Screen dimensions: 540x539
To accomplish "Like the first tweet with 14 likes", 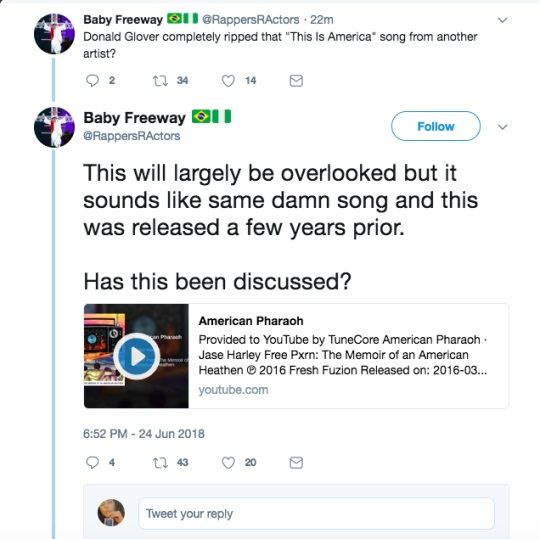I will pos(228,81).
